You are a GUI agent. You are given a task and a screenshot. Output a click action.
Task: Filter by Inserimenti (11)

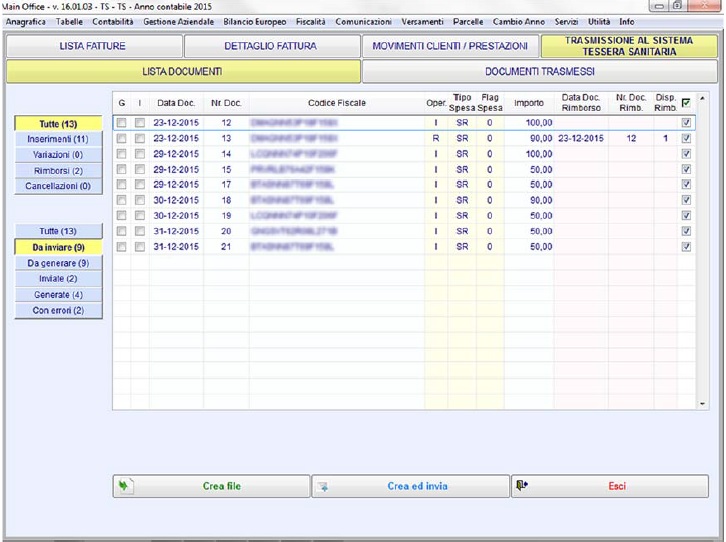pos(58,139)
